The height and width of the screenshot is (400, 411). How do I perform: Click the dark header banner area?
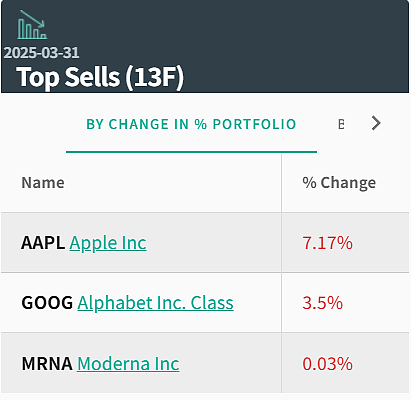pos(205,46)
